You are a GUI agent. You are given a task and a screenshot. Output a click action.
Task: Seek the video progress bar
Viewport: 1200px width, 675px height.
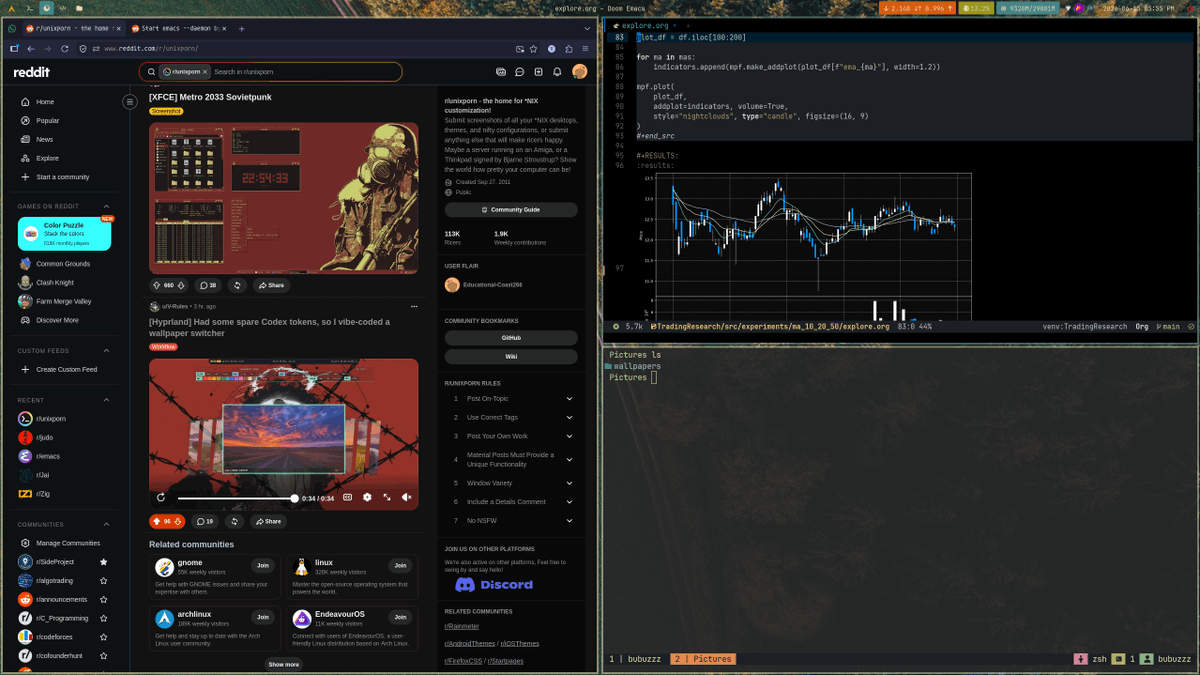236,498
